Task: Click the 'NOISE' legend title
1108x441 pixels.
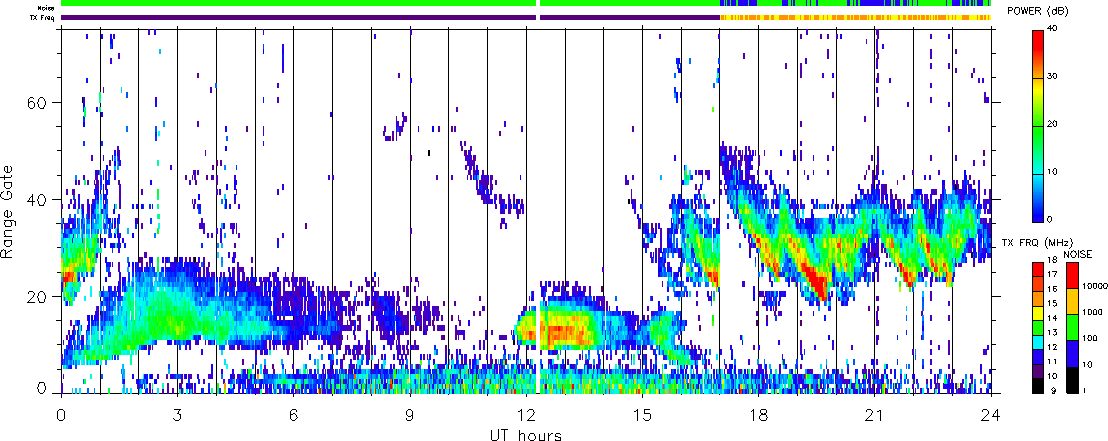Action: (1076, 252)
